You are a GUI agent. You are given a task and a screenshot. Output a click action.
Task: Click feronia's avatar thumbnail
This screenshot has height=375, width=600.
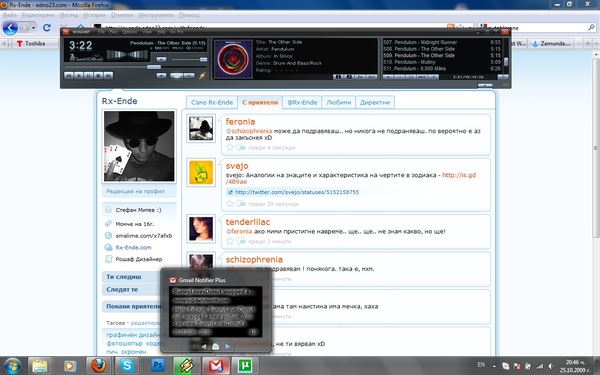point(201,129)
